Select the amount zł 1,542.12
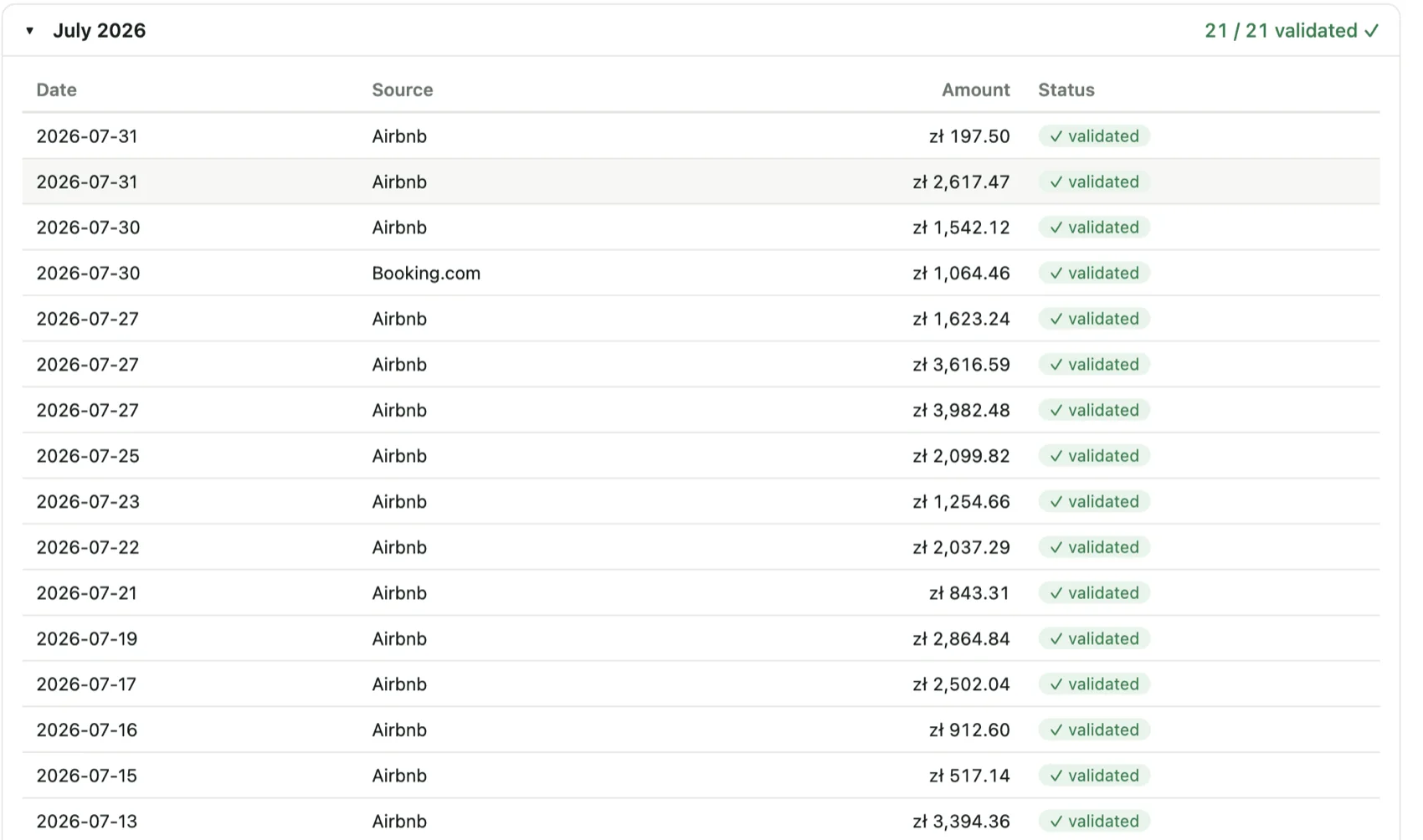Image resolution: width=1423 pixels, height=840 pixels. point(961,228)
